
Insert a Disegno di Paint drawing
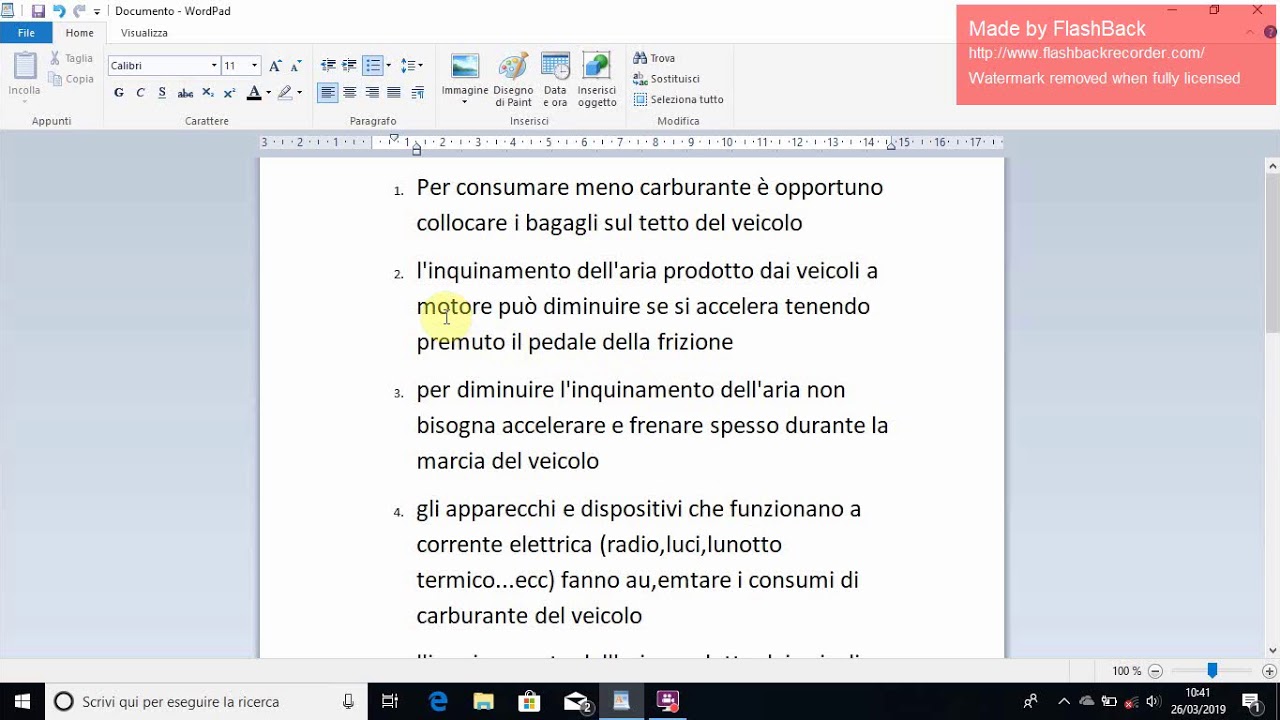click(513, 80)
